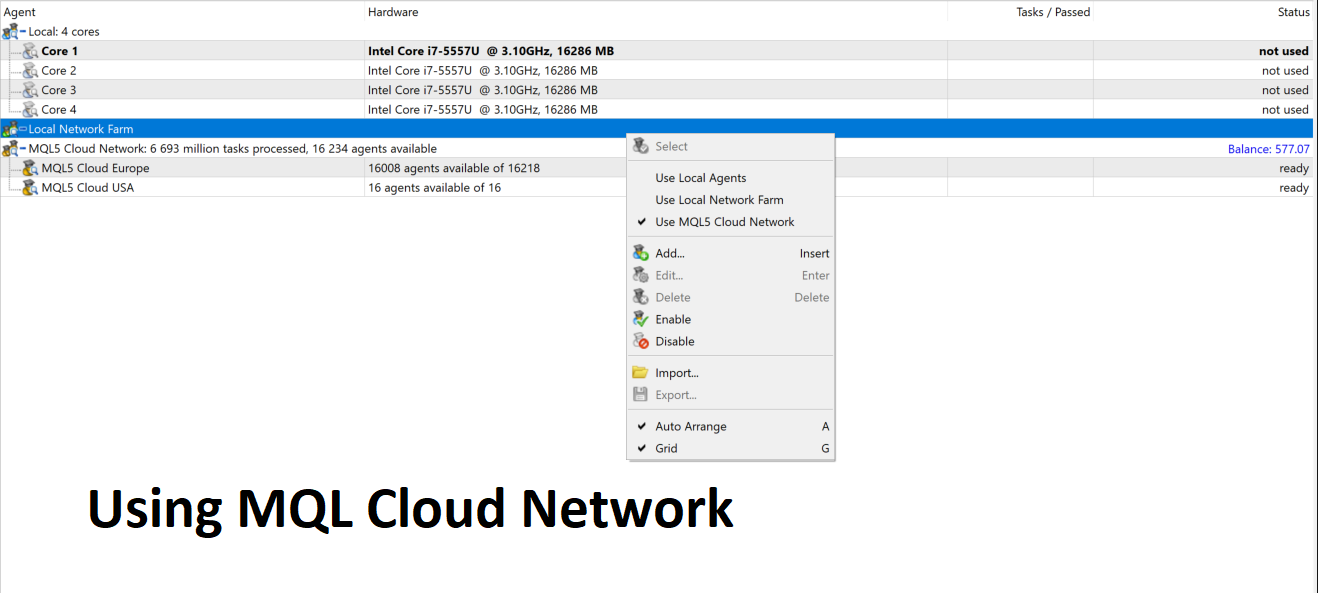1318x593 pixels.
Task: Click the MQL5 Cloud Europe agent icon
Action: (x=30, y=168)
